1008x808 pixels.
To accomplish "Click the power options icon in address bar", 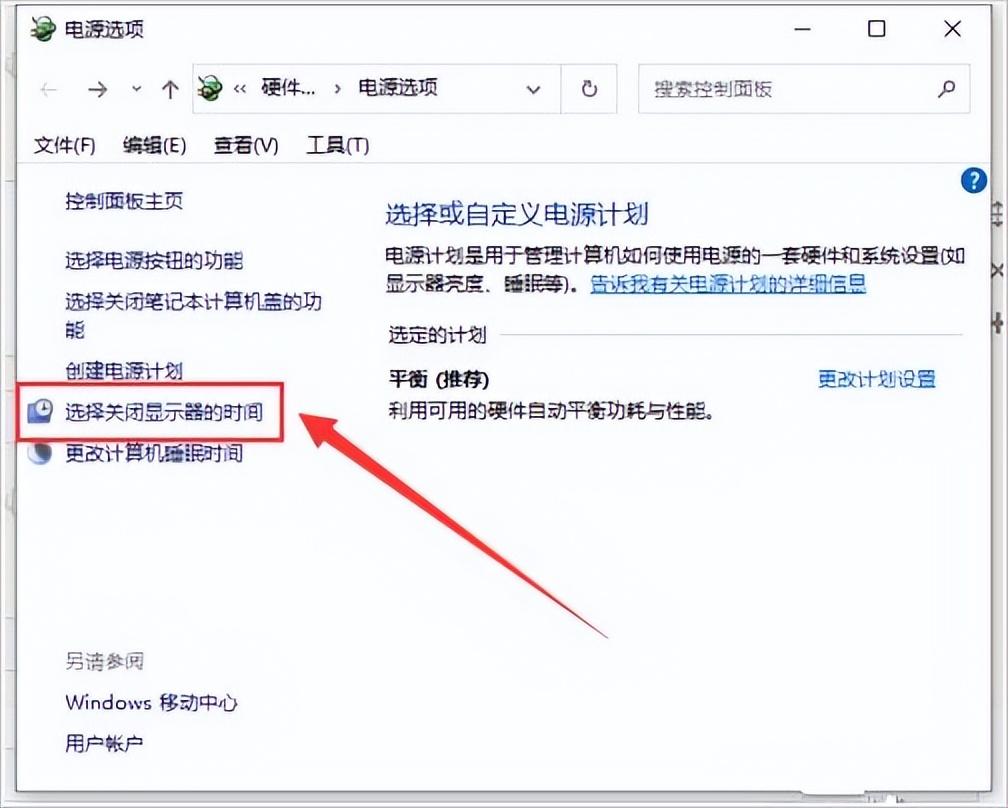I will click(210, 89).
